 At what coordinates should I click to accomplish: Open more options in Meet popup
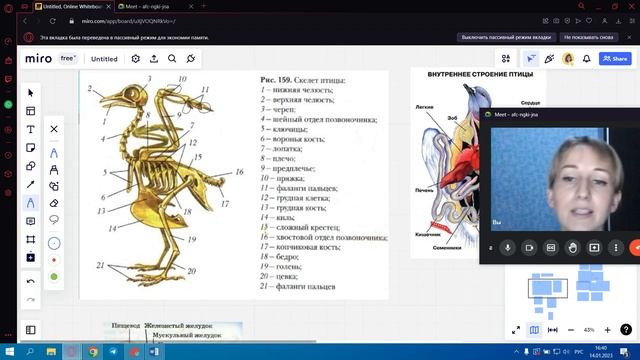(616, 248)
